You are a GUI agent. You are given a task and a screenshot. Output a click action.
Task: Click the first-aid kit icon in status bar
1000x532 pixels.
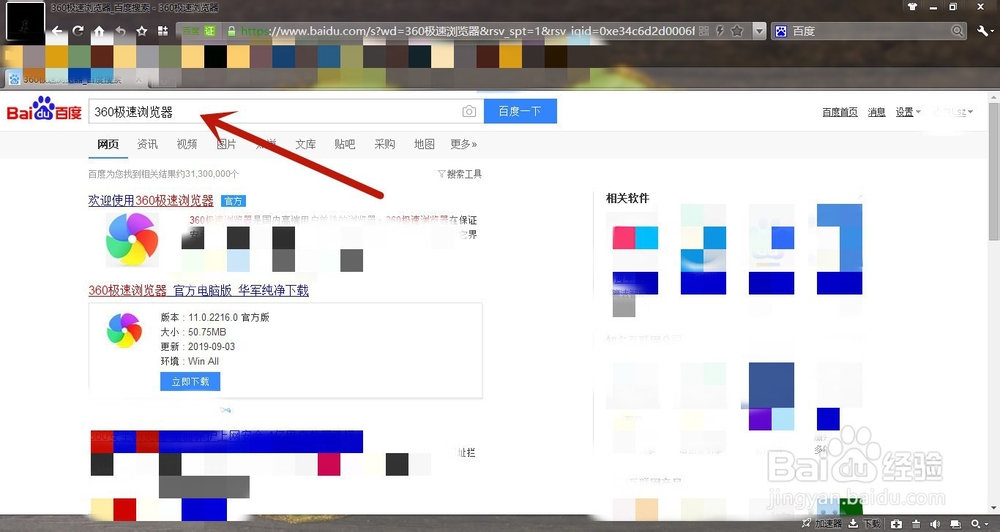pos(897,524)
